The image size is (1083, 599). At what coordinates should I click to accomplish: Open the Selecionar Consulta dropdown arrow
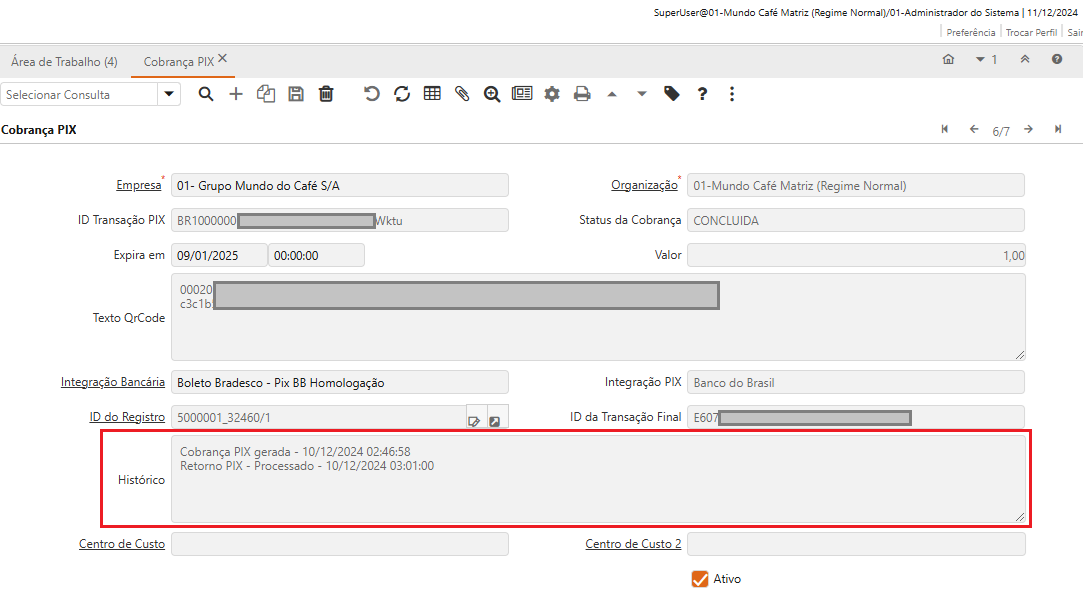point(169,94)
